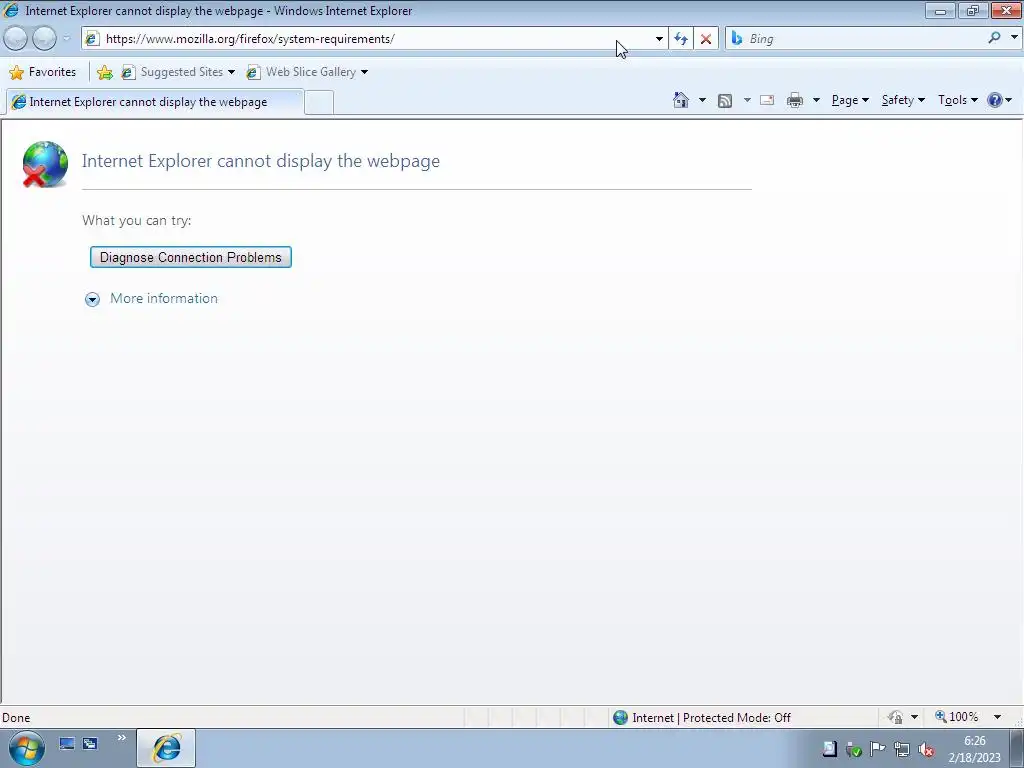Open a new blank tab
1024x768 pixels.
[319, 103]
